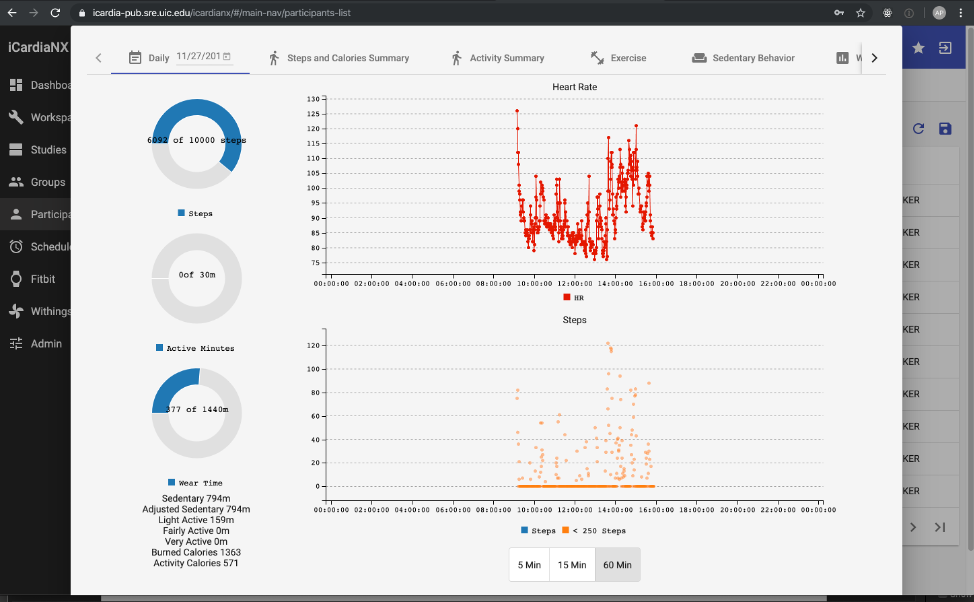The image size is (974, 602).
Task: Click the browser back arrow
Action: (12, 12)
